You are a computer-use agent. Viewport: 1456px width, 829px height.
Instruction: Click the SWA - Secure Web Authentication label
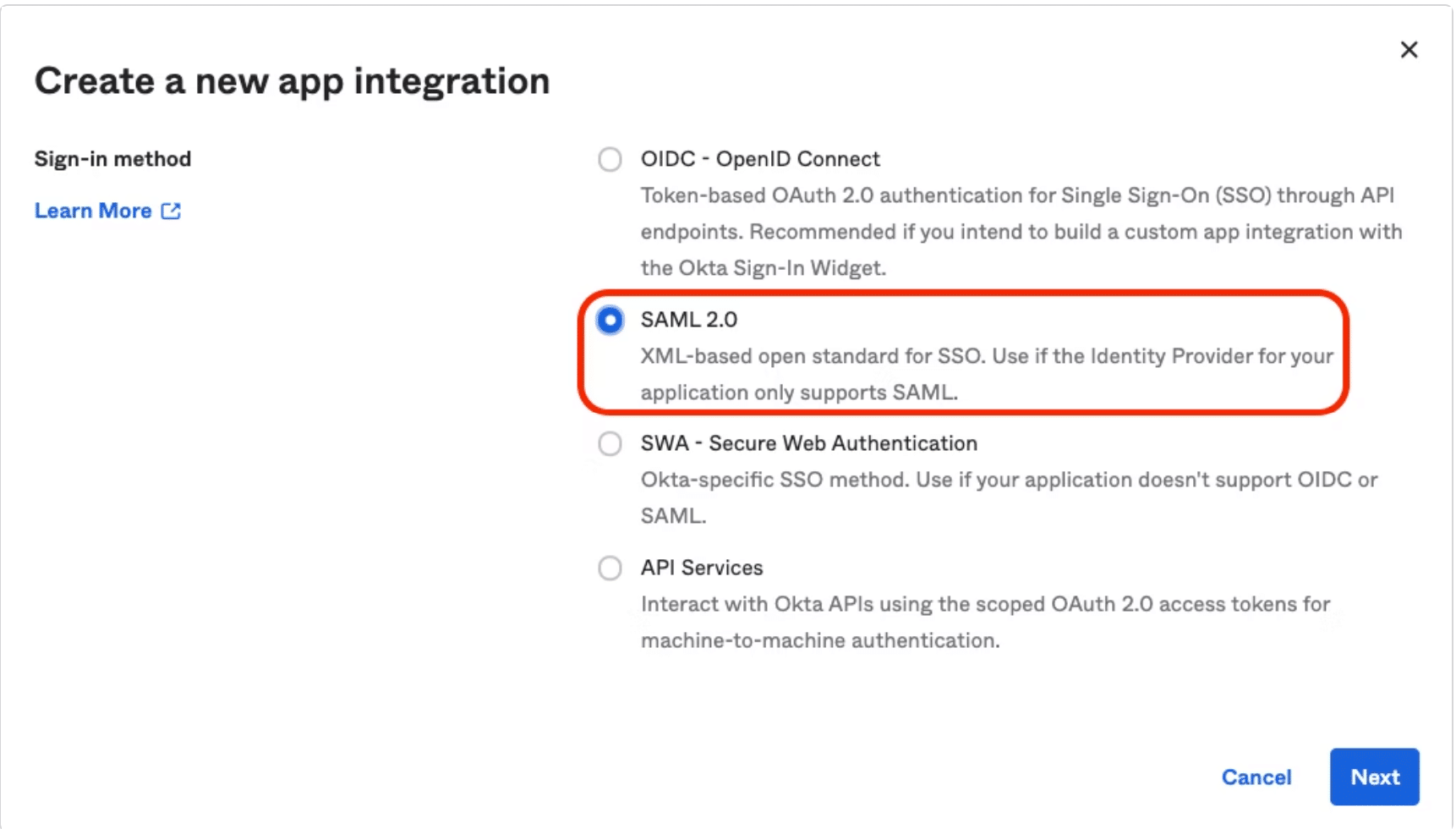pos(809,443)
